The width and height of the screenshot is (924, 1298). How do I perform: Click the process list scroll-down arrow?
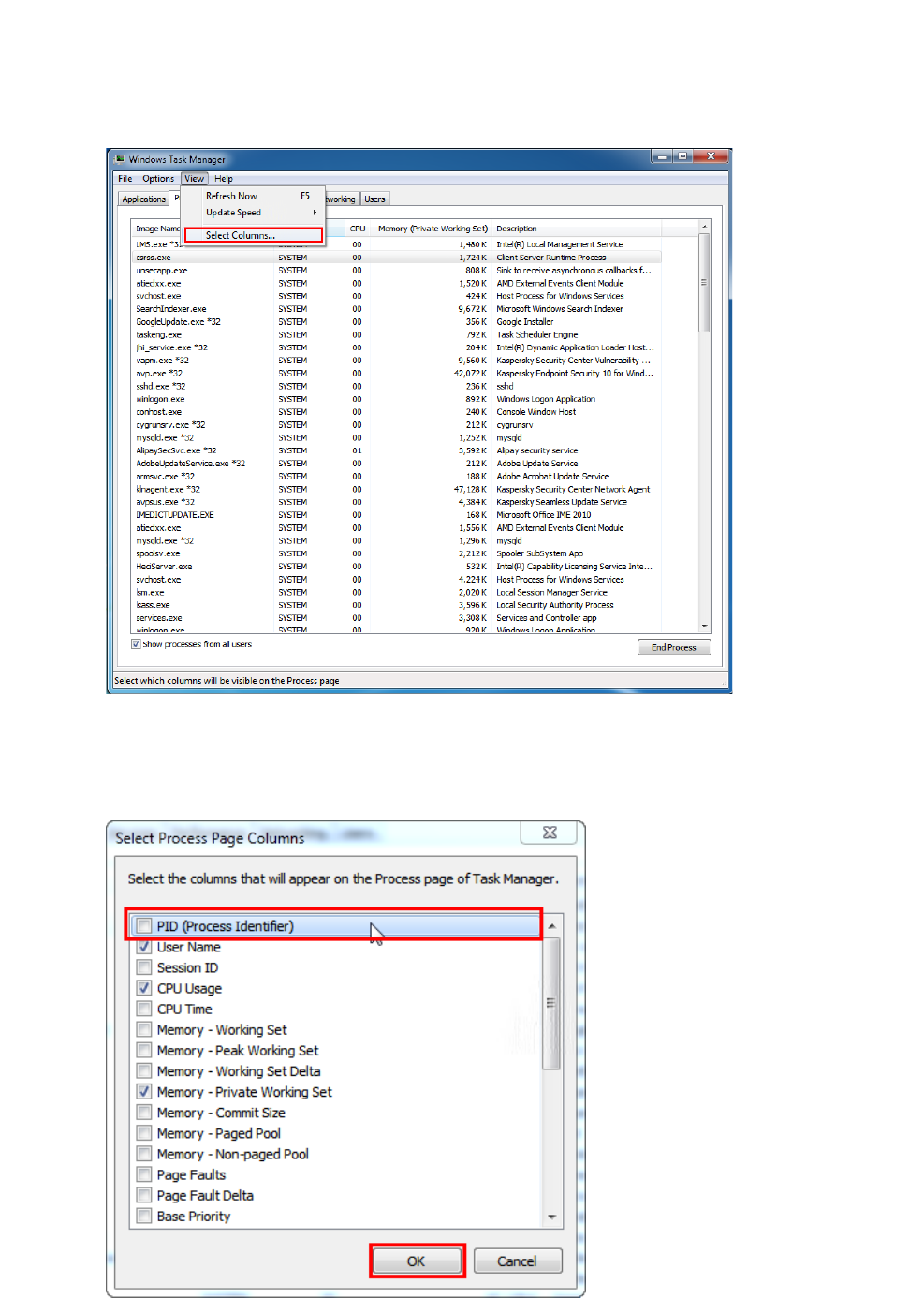tap(704, 626)
